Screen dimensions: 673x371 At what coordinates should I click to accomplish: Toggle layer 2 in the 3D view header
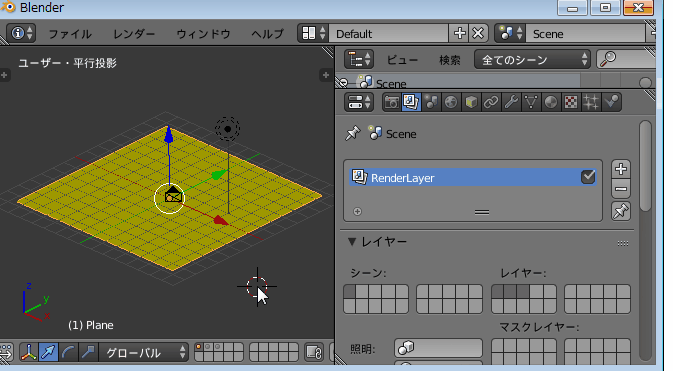pyautogui.click(x=208, y=347)
